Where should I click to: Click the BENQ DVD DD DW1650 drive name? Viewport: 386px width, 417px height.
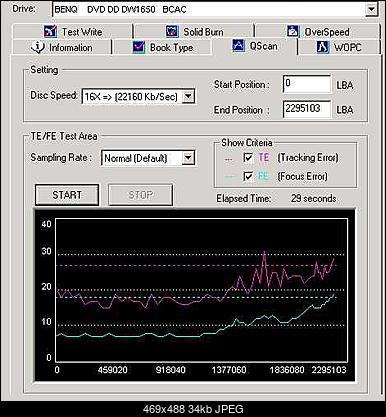click(120, 9)
